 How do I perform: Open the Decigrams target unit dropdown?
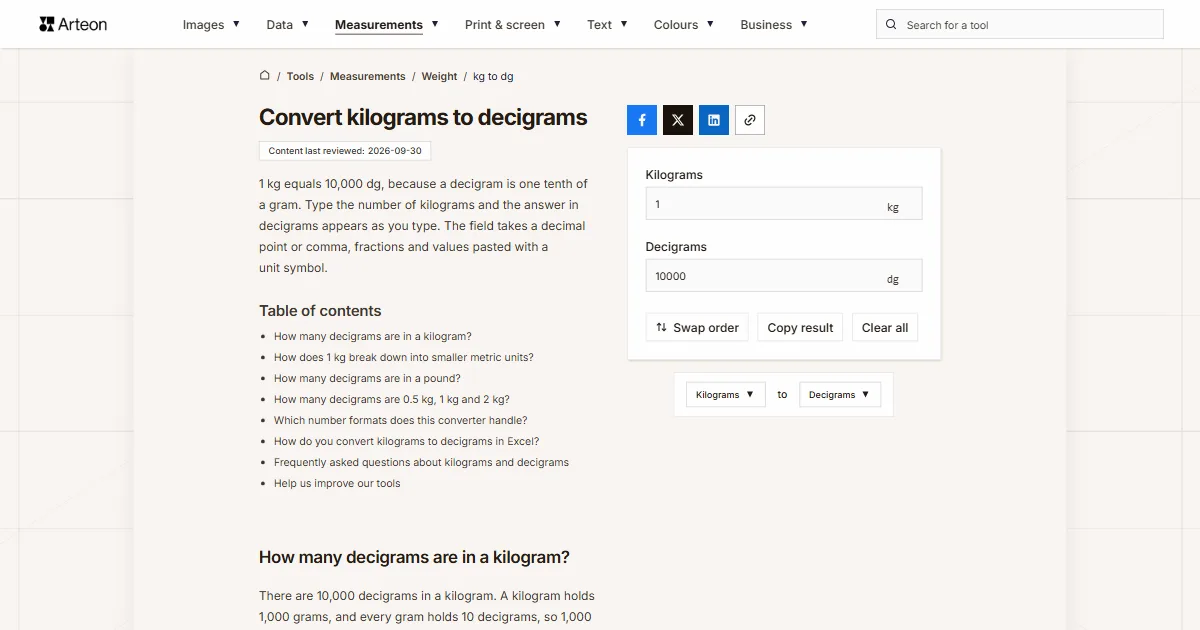point(840,395)
